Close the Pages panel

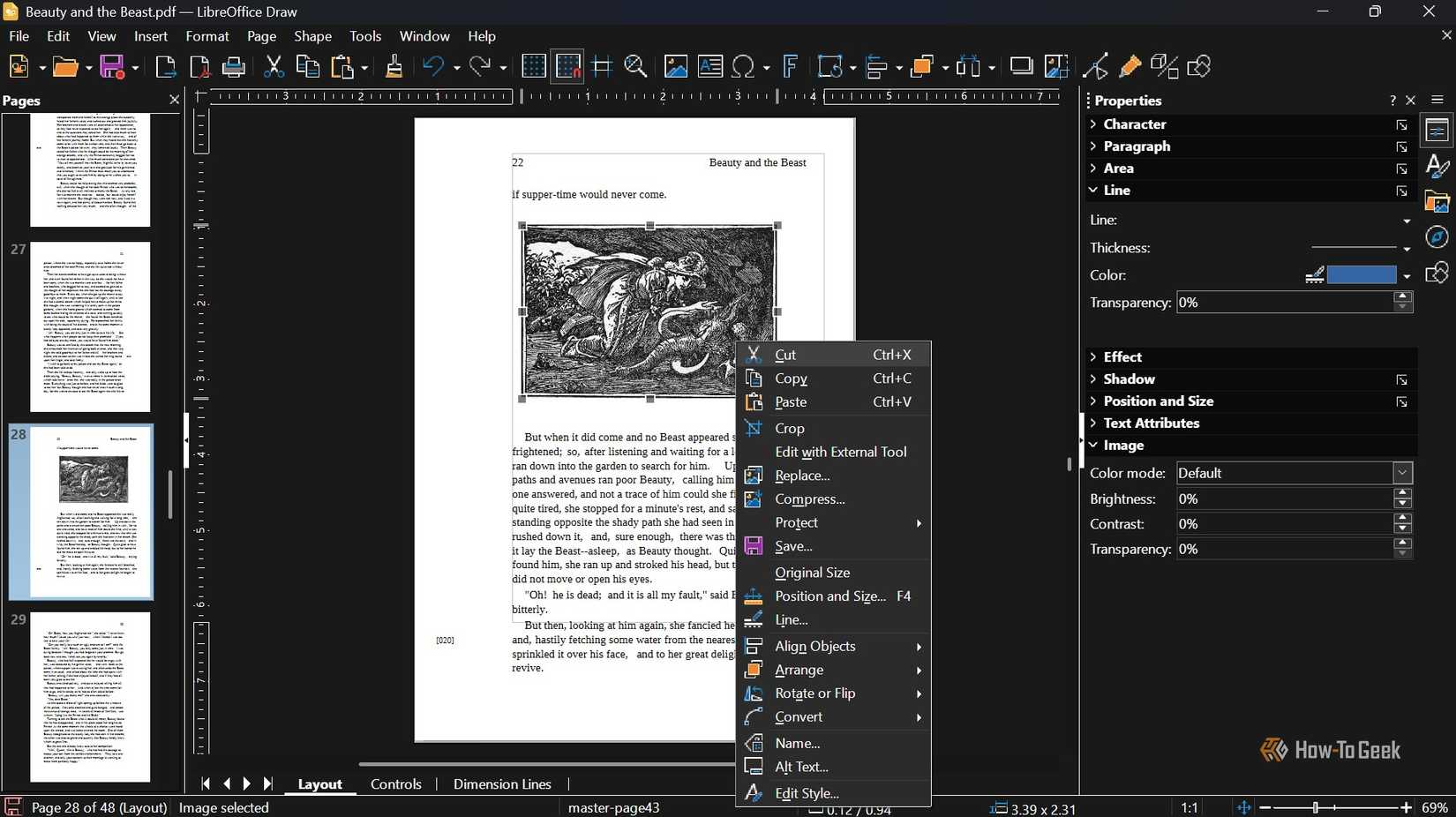tap(174, 101)
